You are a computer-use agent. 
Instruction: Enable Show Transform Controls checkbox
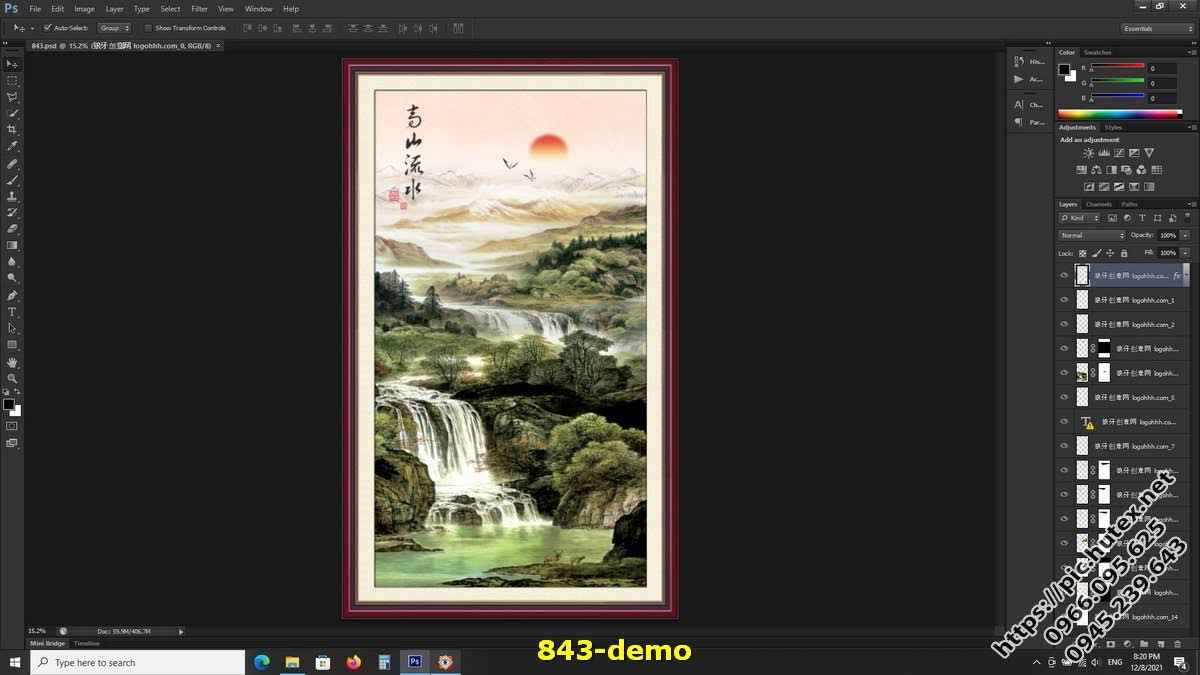click(x=149, y=28)
